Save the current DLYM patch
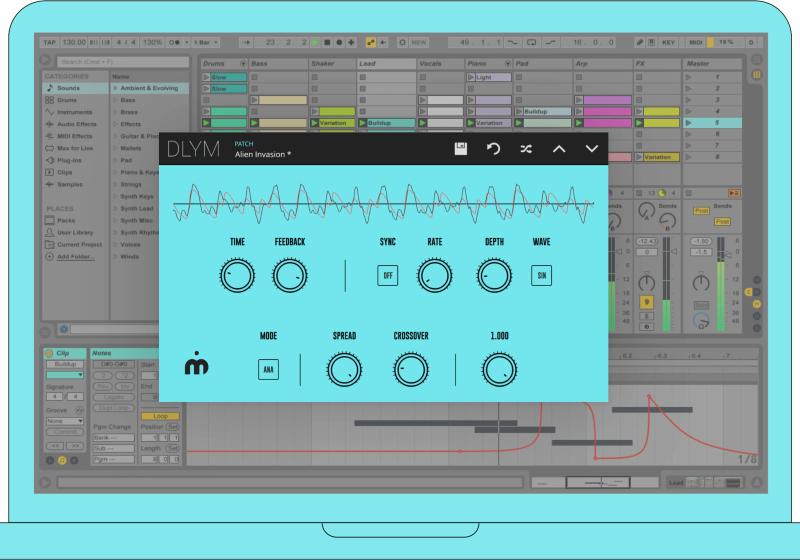 tap(461, 148)
